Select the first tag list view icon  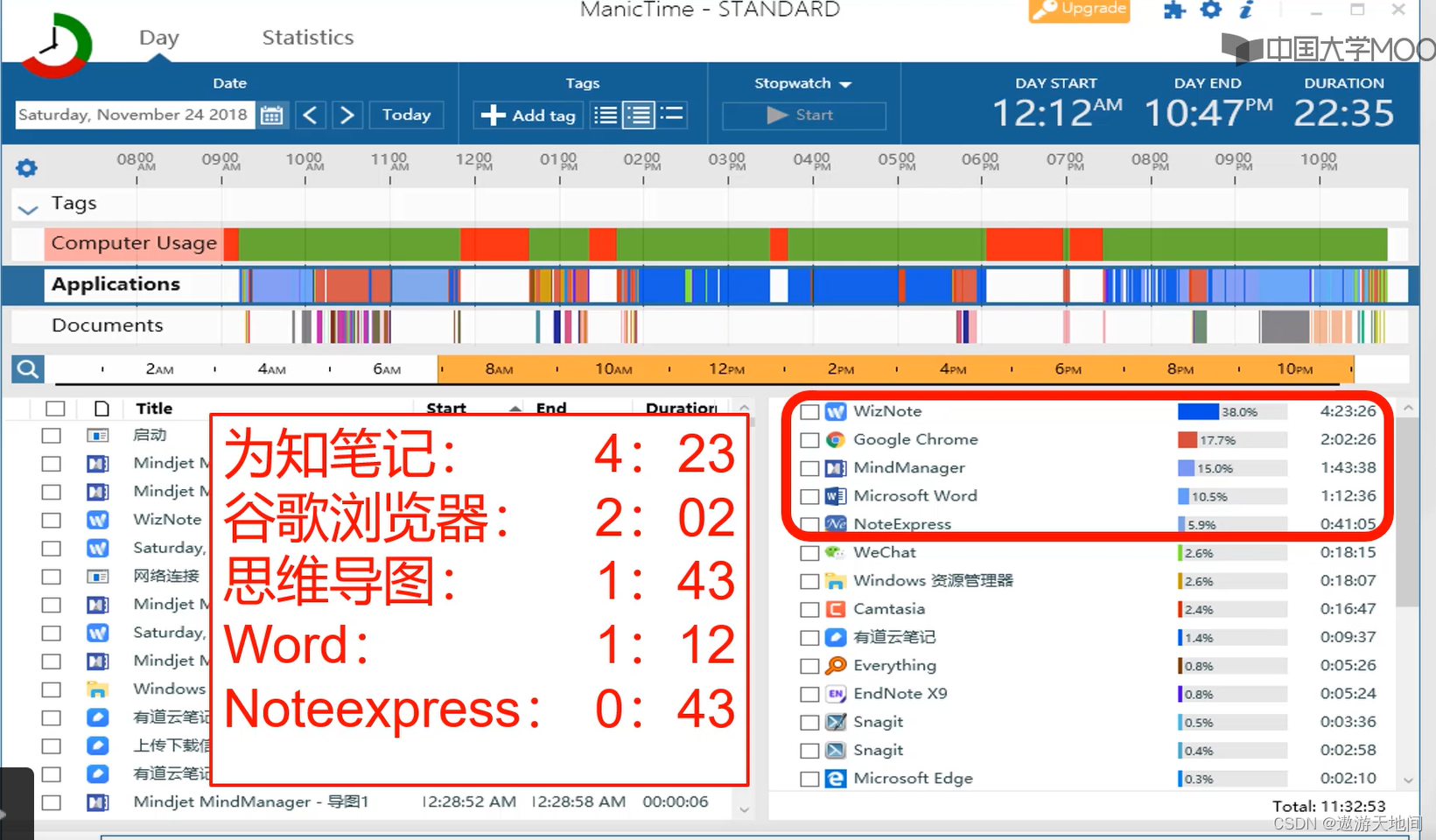pyautogui.click(x=605, y=115)
